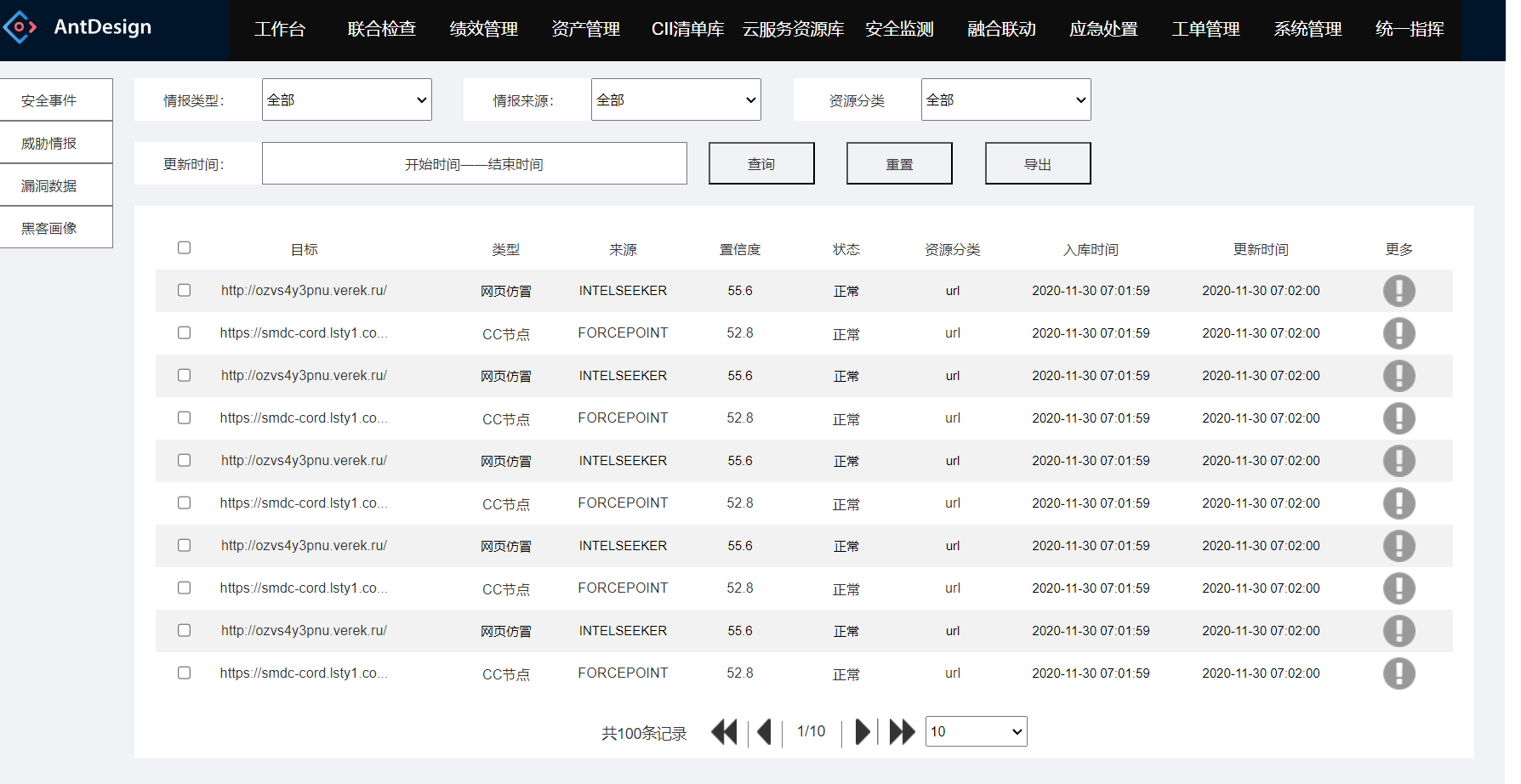The image size is (1521, 784).
Task: Open the more icon in ninth table row
Action: point(1399,631)
